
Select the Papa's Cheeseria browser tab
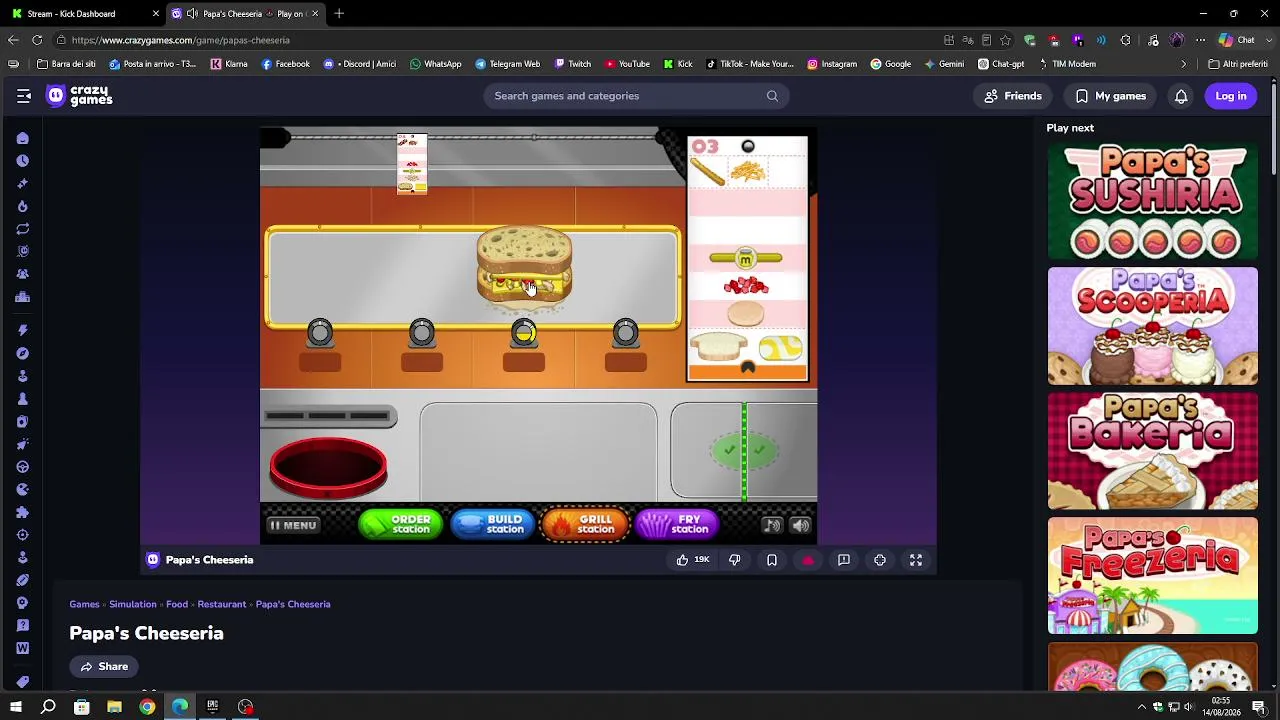tap(245, 14)
